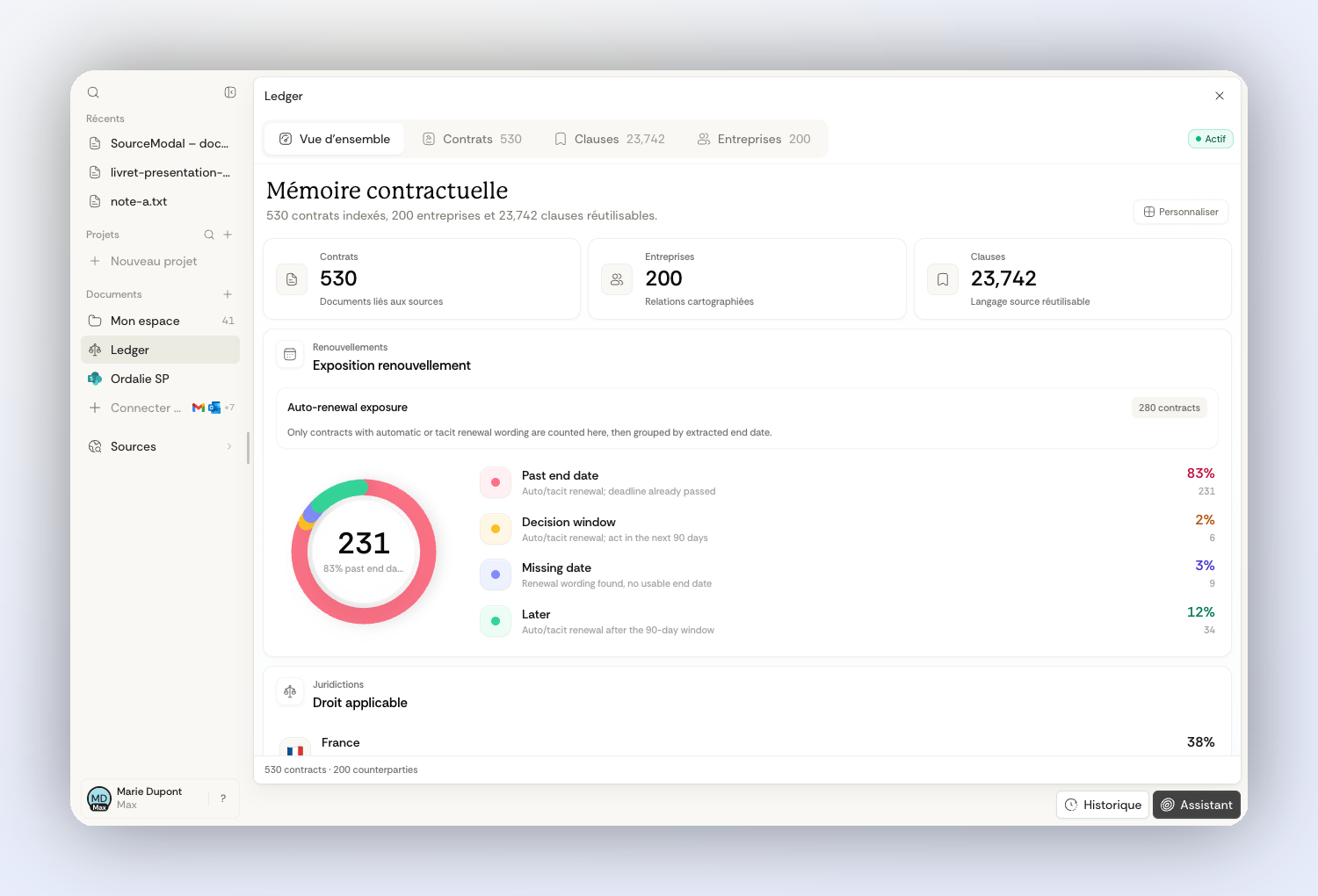Select the Past end date red swatch

tap(496, 482)
